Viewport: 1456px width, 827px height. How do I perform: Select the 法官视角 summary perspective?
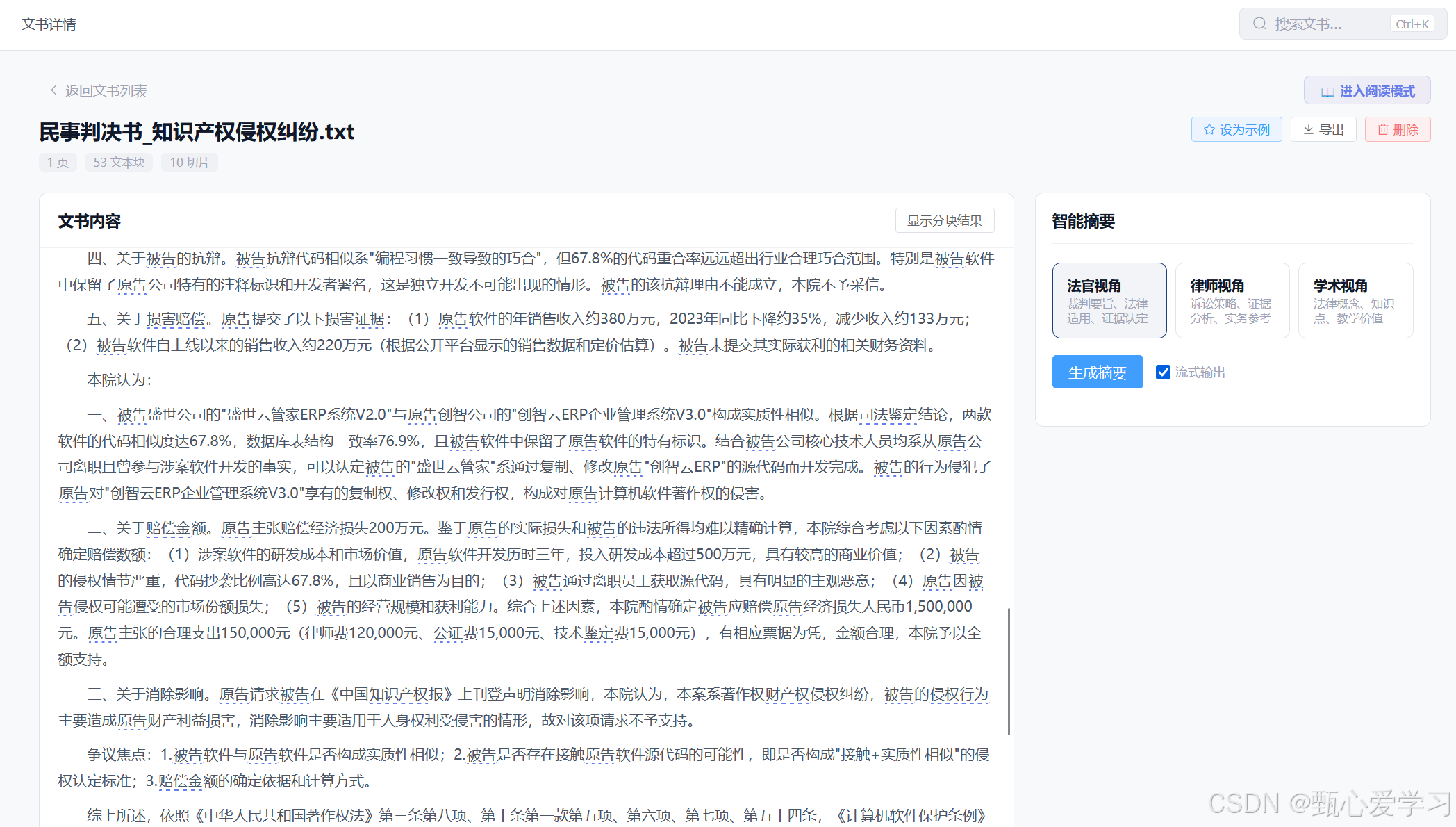pos(1109,300)
